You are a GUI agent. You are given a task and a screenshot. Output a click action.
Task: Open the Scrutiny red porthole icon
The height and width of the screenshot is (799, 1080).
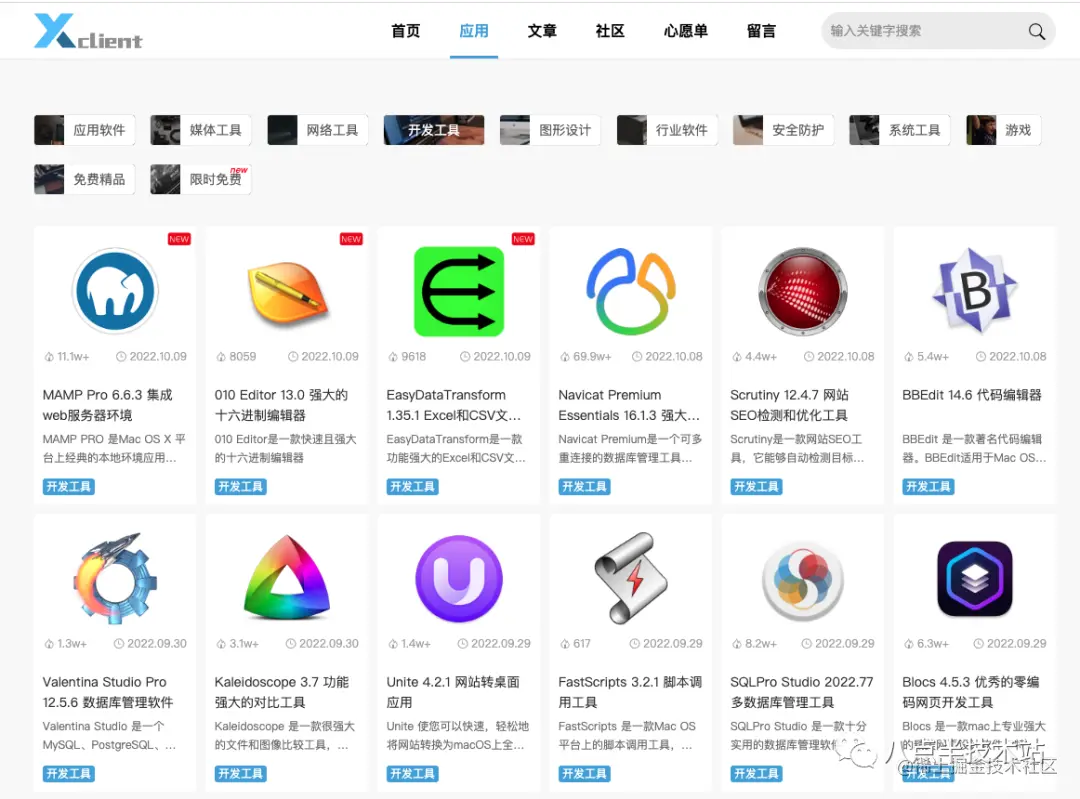(x=802, y=291)
